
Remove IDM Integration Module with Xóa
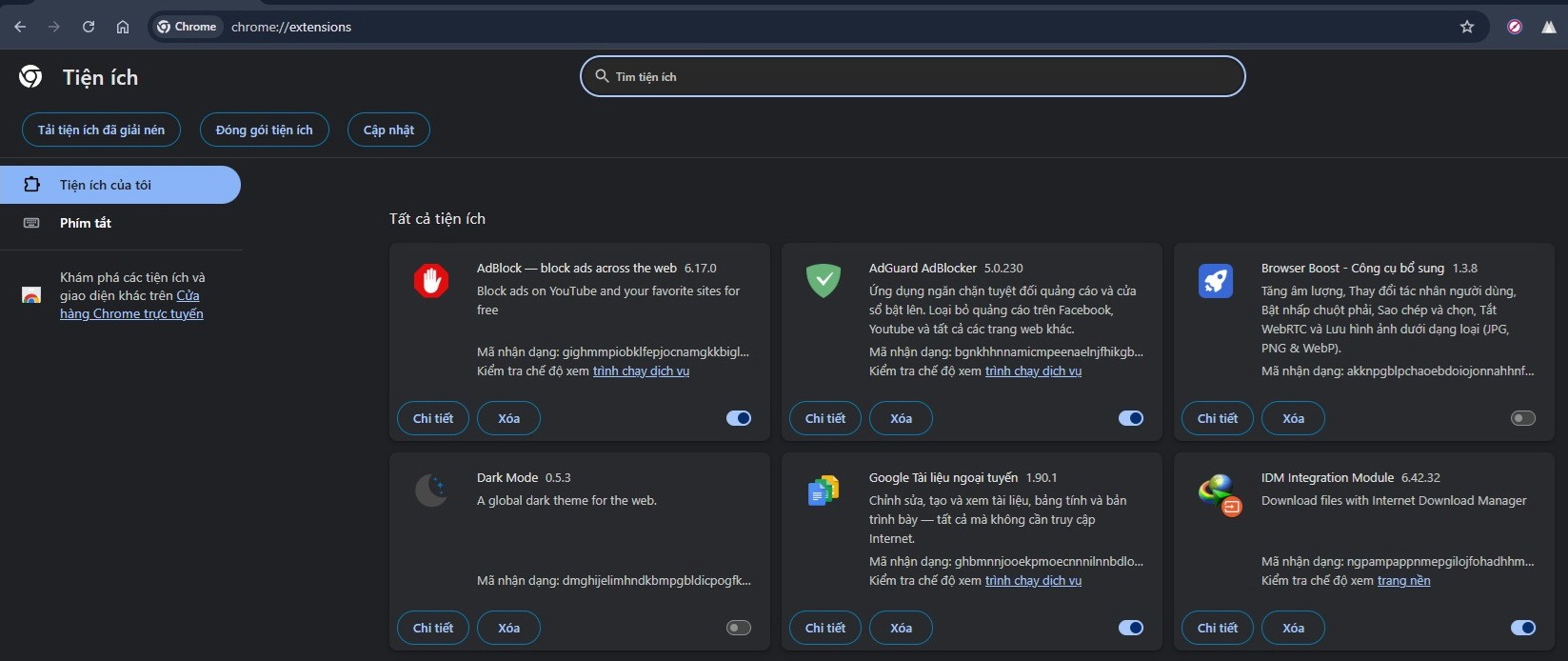point(1293,628)
